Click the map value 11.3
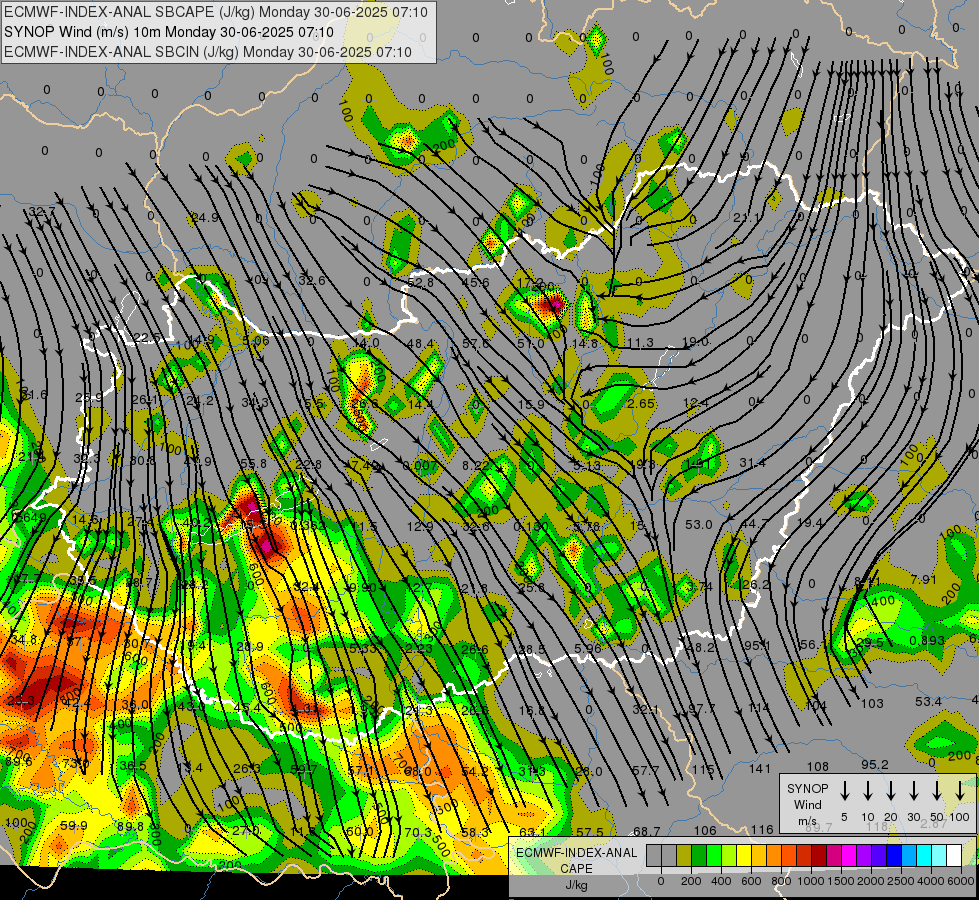 640,342
